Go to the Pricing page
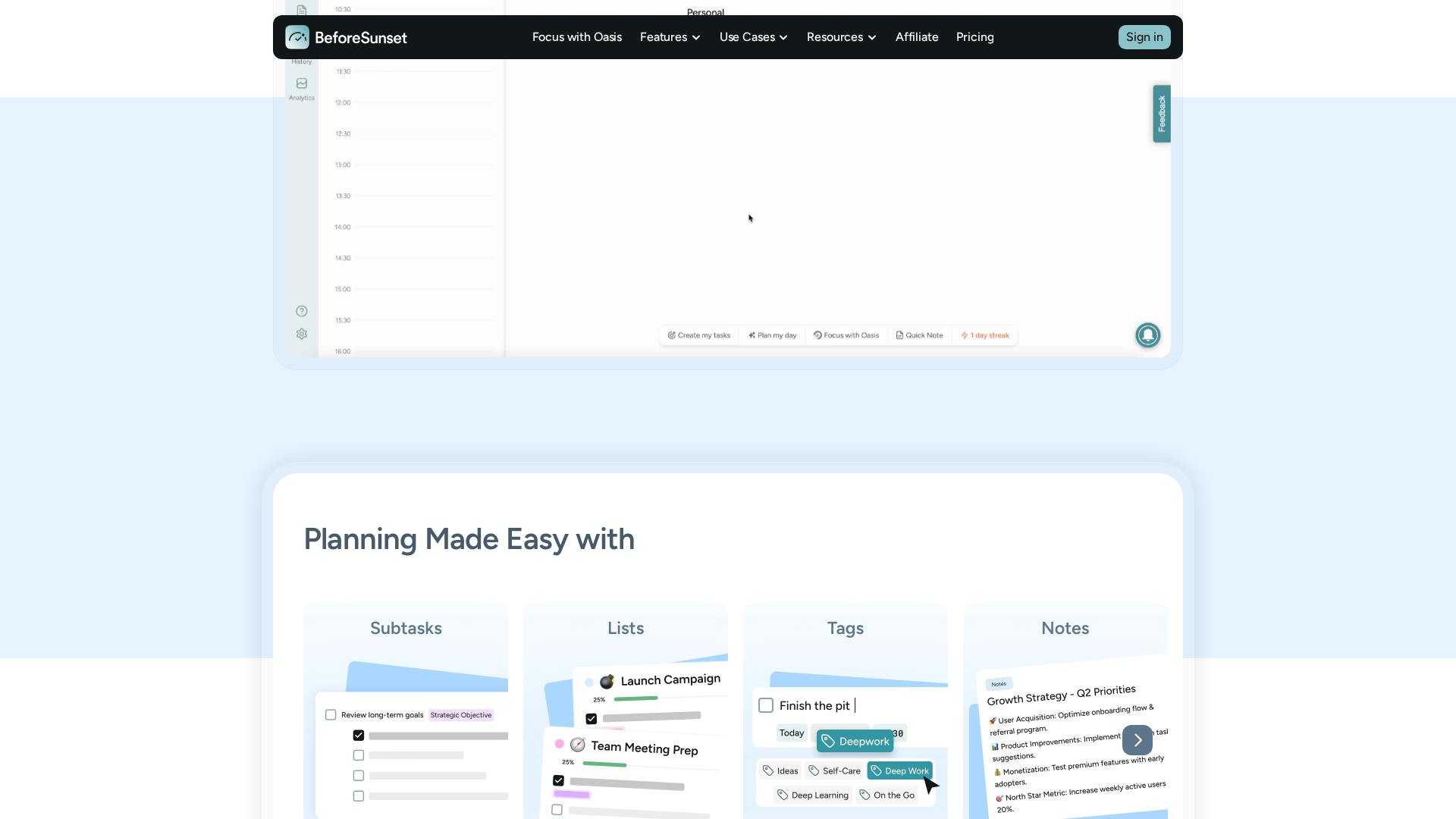Viewport: 1456px width, 819px height. pyautogui.click(x=974, y=37)
